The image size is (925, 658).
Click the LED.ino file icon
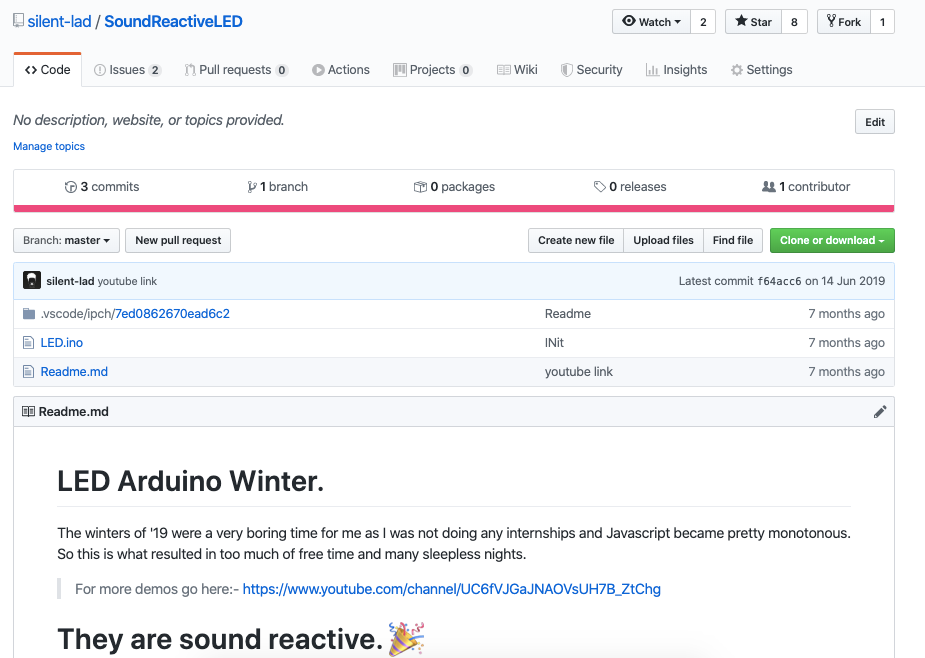click(28, 342)
